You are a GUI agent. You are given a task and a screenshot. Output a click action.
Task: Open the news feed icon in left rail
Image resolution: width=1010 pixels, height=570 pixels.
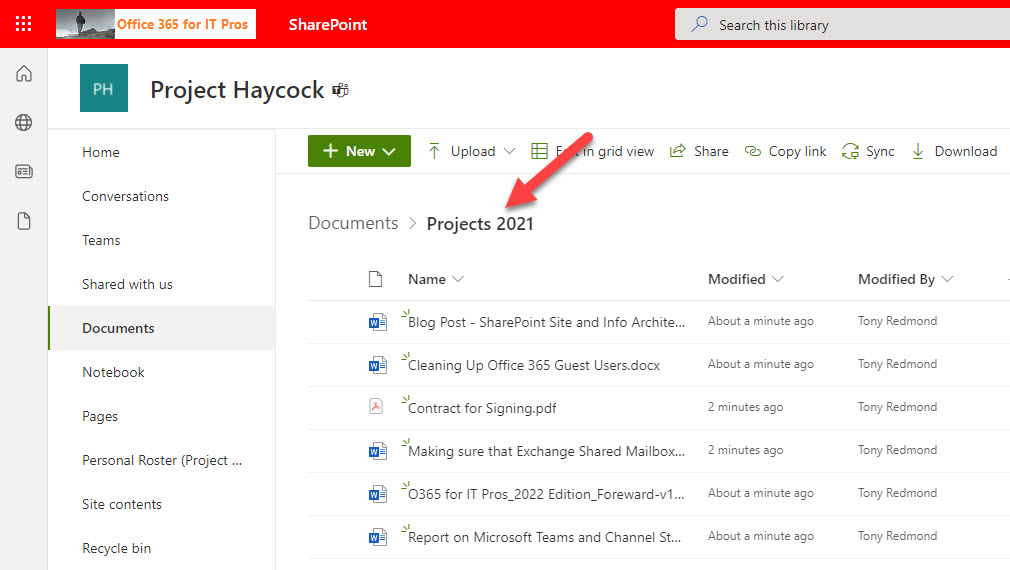(x=24, y=172)
